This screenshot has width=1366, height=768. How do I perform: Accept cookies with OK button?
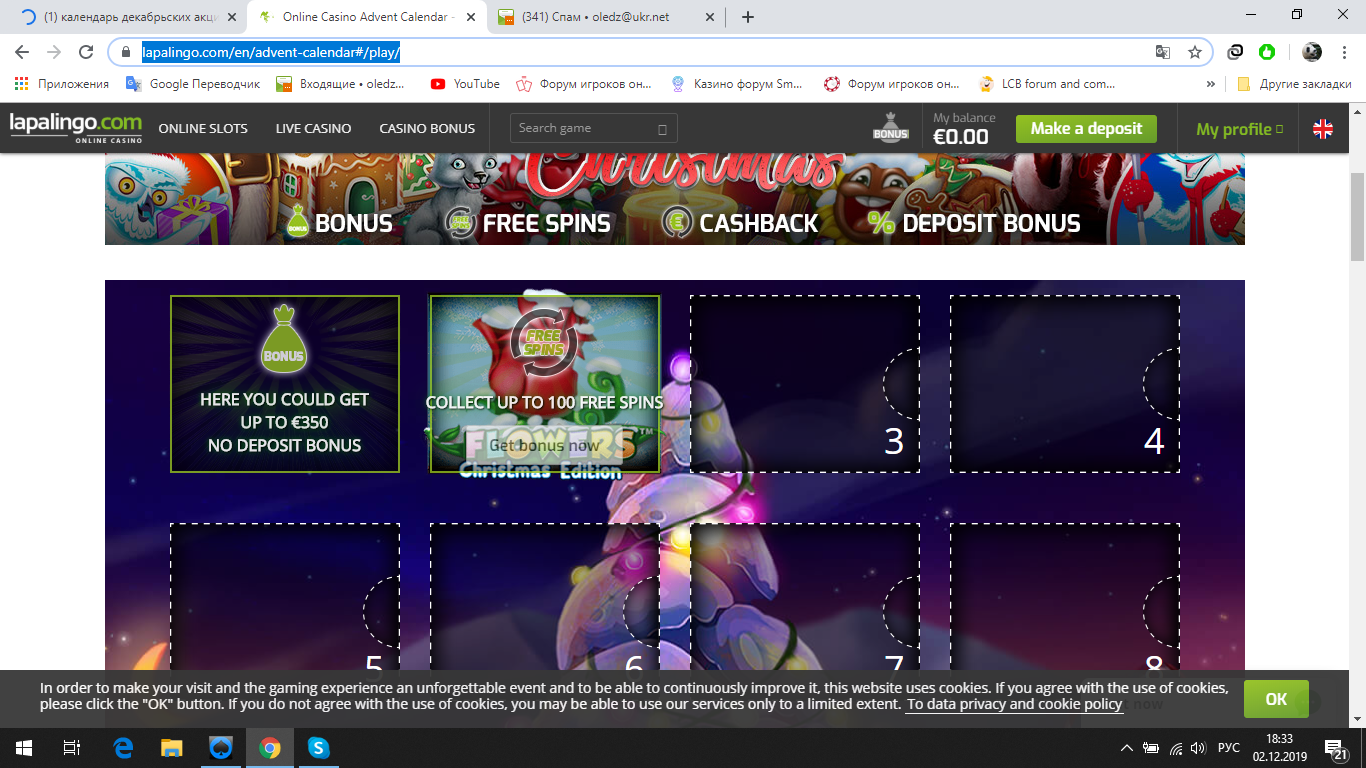click(1276, 699)
